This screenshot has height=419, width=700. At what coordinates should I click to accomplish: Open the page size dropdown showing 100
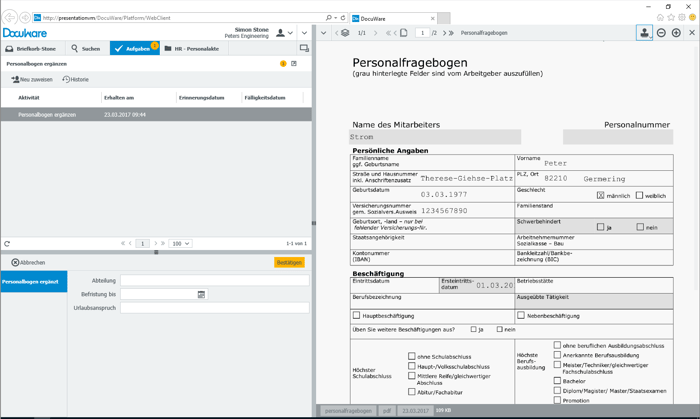point(180,244)
